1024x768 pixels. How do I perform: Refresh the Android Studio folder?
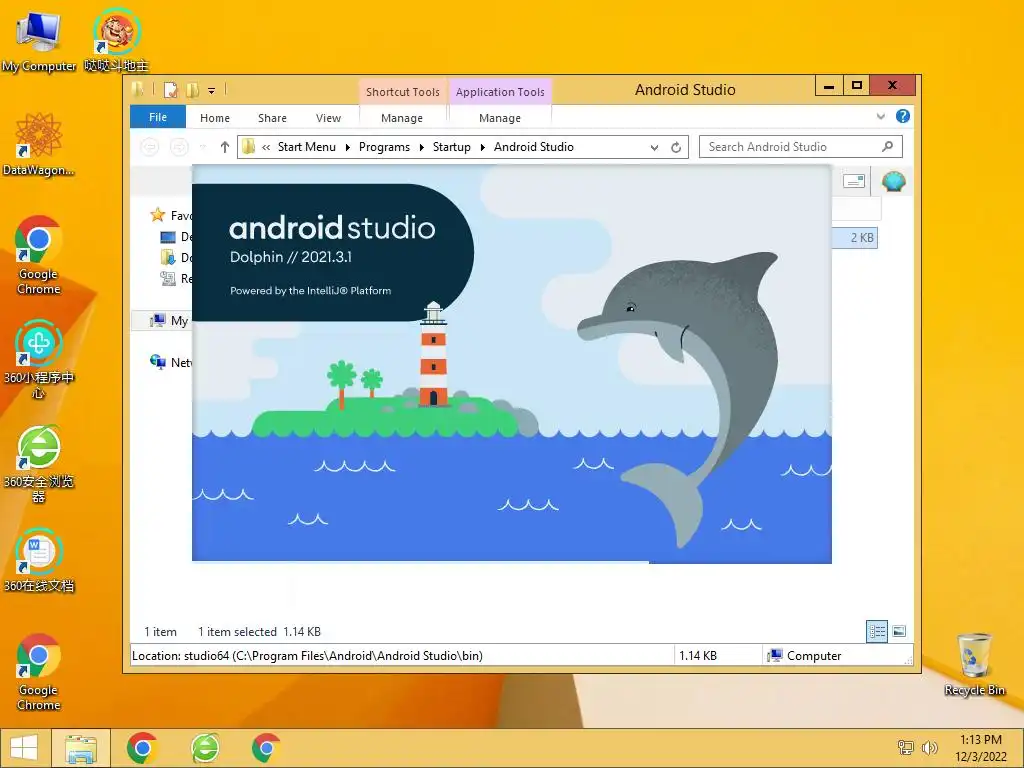676,148
